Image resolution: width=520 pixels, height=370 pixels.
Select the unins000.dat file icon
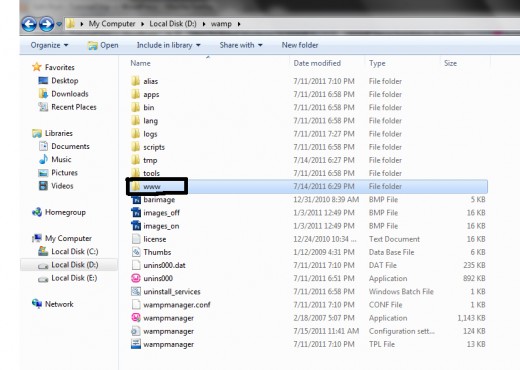tap(136, 265)
